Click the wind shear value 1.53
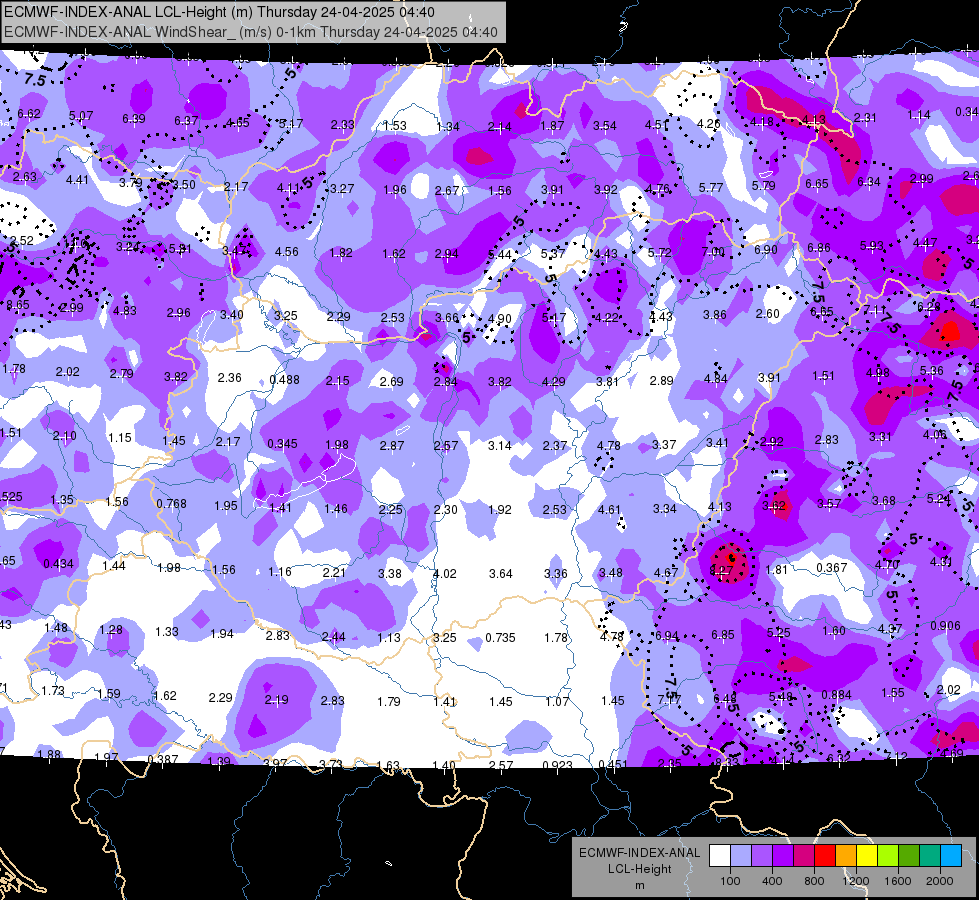The width and height of the screenshot is (979, 900). click(395, 126)
